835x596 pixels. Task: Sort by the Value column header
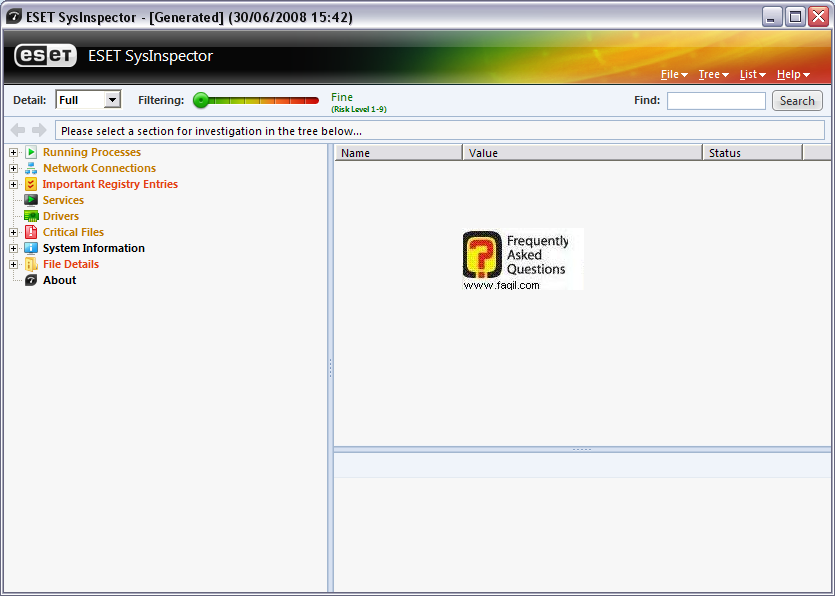tap(583, 153)
